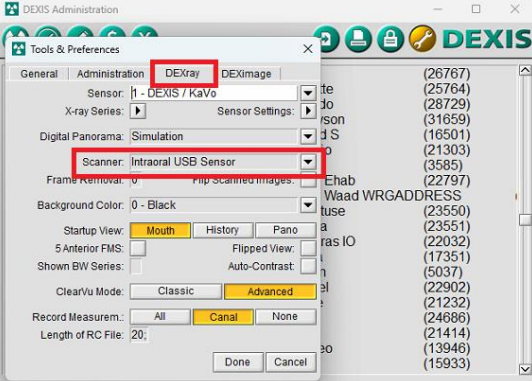
Task: Click the Done button
Action: (x=238, y=362)
